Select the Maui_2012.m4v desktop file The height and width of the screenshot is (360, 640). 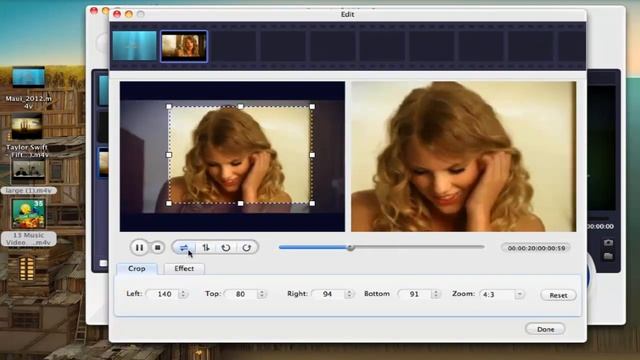tap(28, 88)
